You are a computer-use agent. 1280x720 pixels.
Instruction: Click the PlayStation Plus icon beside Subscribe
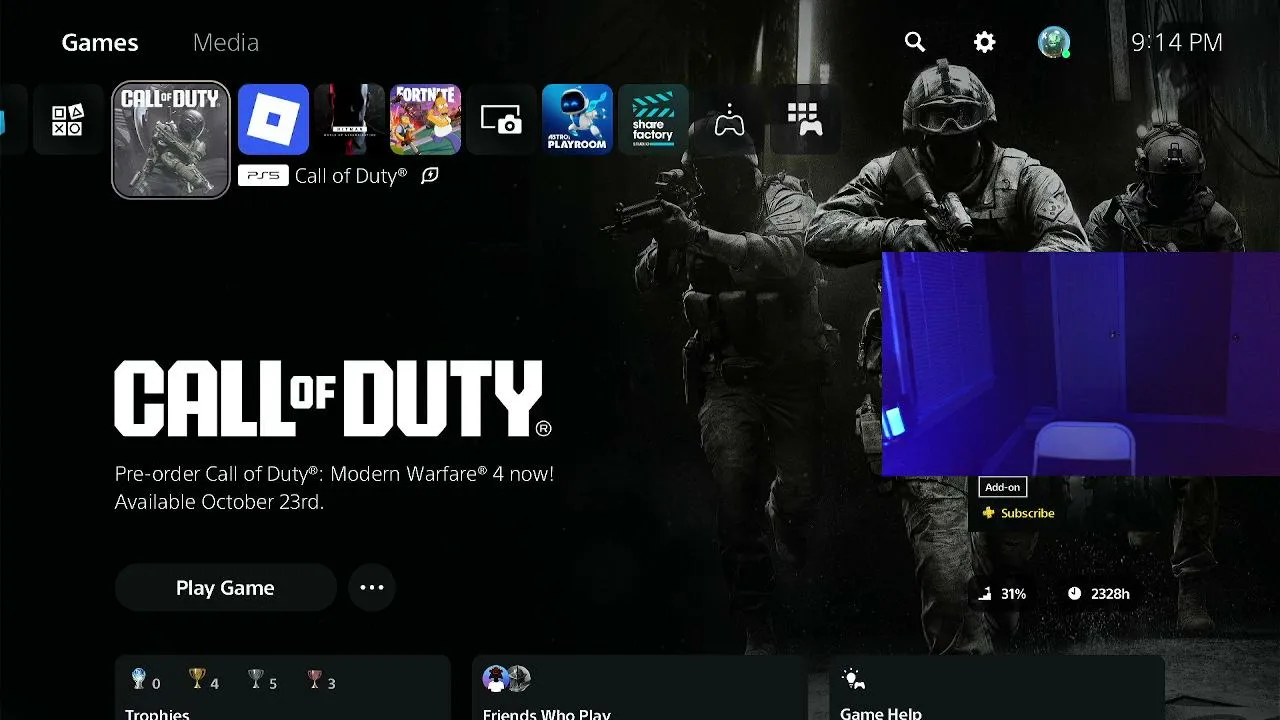pos(988,513)
